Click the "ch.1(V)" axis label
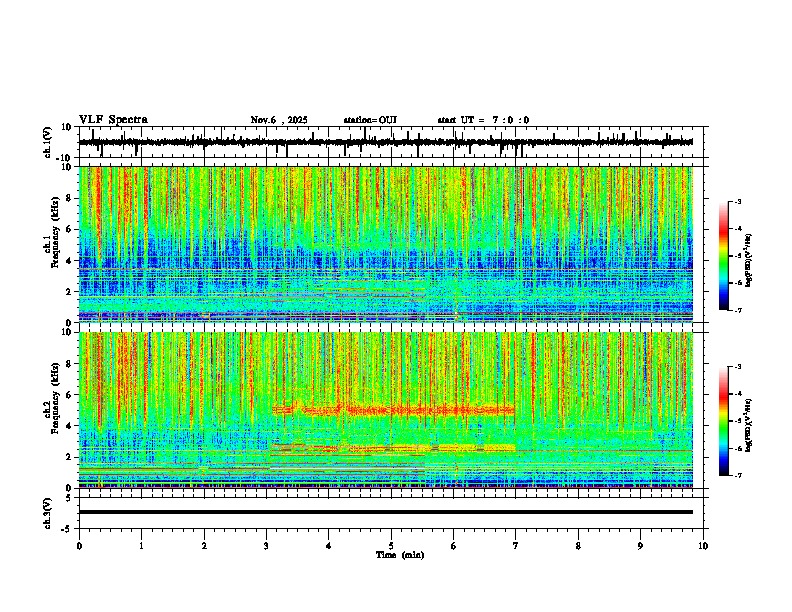This screenshot has height=612, width=792. (48, 142)
